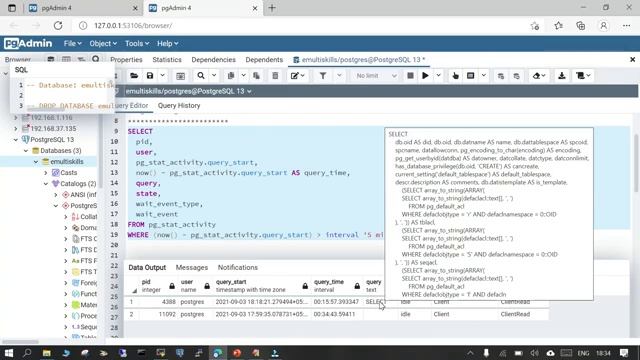
Task: Click the Explain Analyze icon
Action: [x=471, y=76]
